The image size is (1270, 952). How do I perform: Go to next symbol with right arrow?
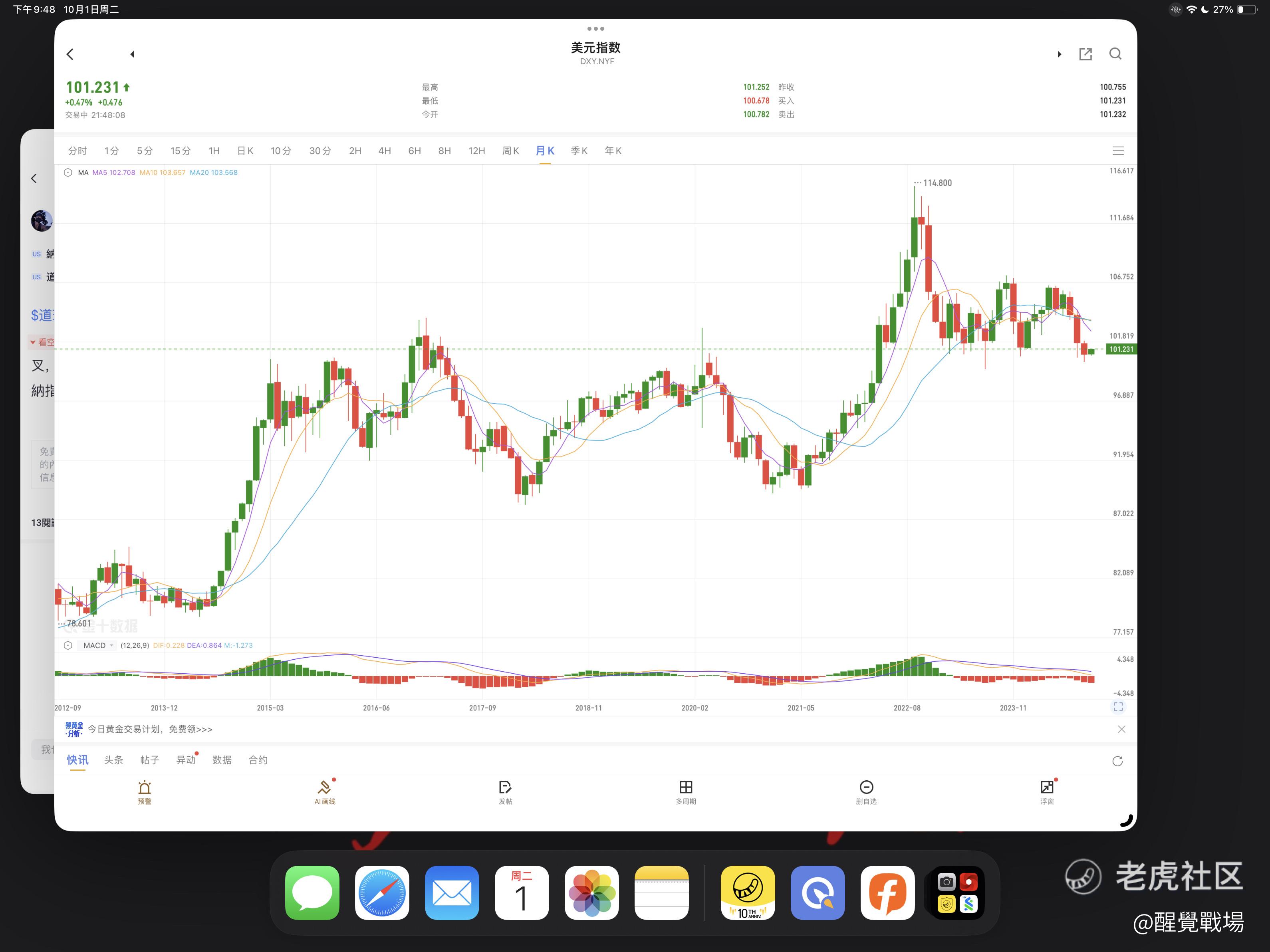[x=1059, y=54]
